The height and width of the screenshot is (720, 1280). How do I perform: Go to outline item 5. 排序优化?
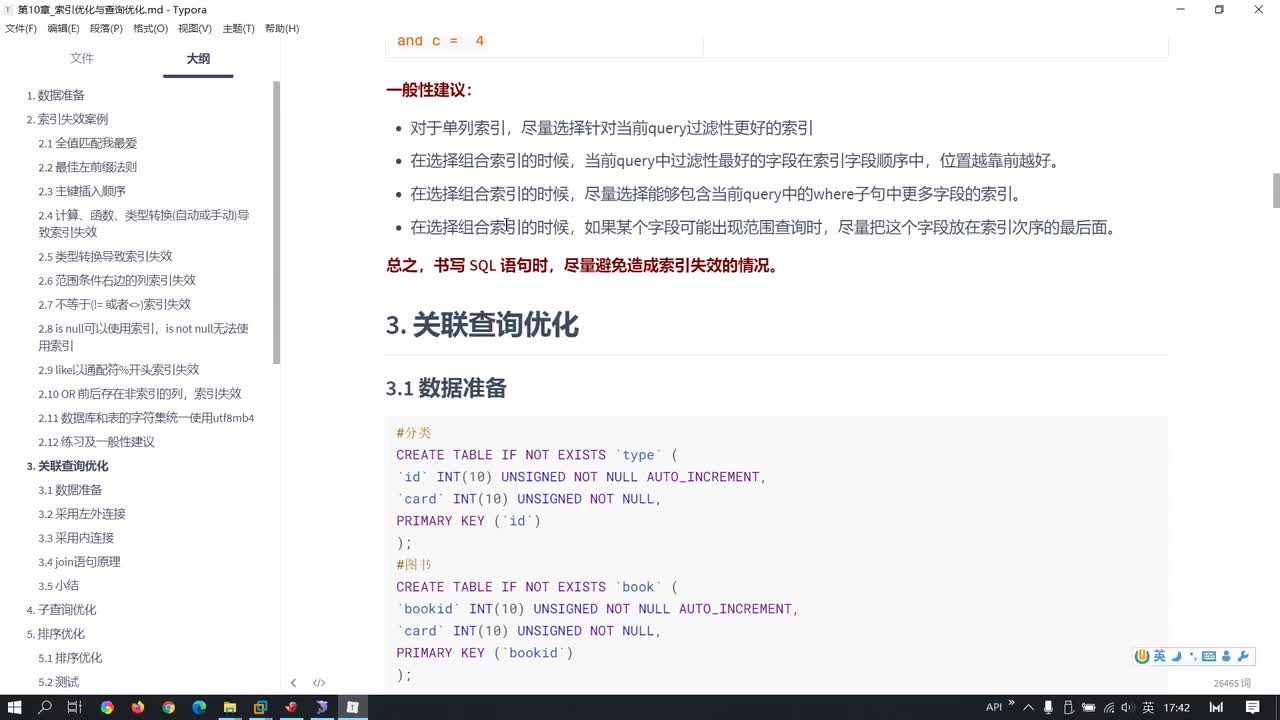(55, 633)
